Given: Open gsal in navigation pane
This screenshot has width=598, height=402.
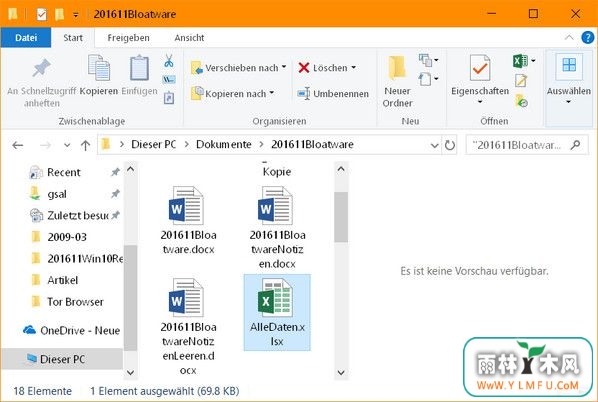Looking at the screenshot, I should [57, 194].
